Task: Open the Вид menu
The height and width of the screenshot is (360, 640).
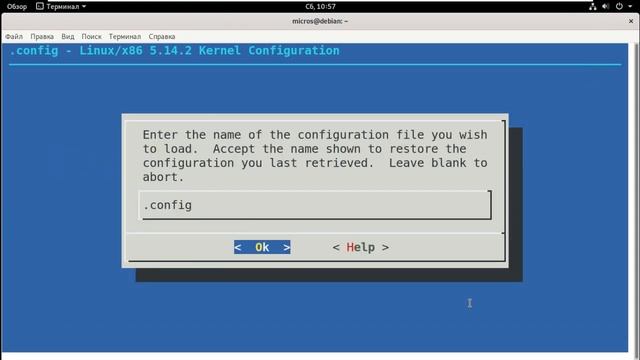Action: pos(68,36)
